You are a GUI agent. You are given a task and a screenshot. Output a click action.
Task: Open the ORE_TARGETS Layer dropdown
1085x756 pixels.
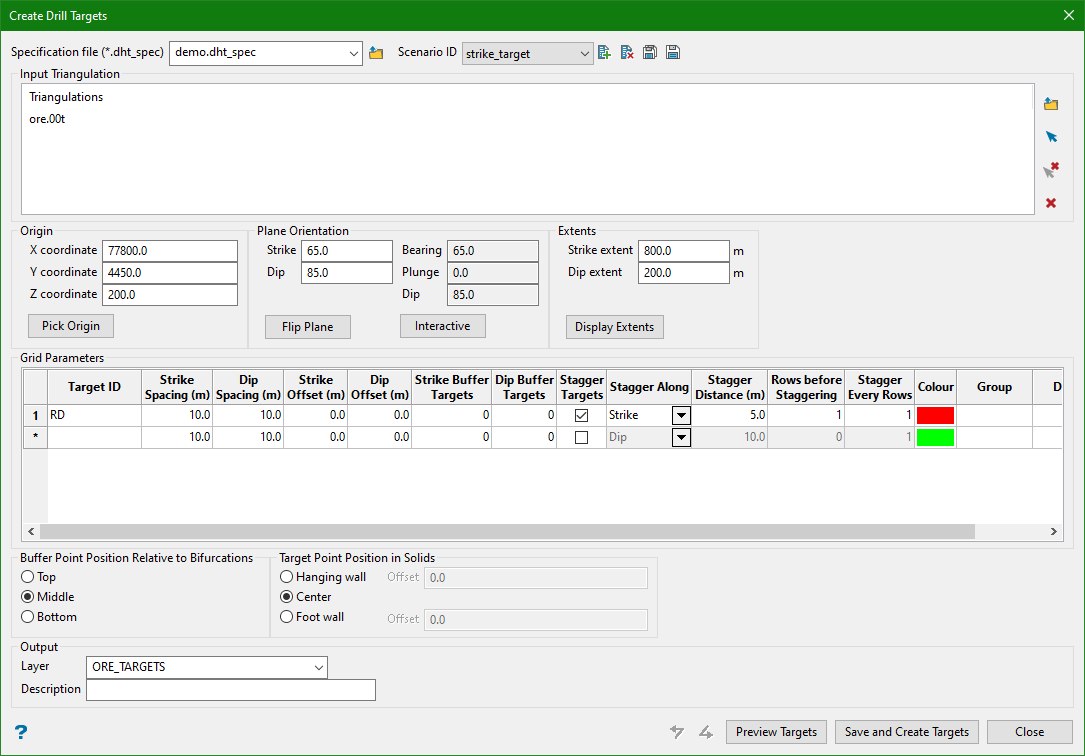coord(318,668)
